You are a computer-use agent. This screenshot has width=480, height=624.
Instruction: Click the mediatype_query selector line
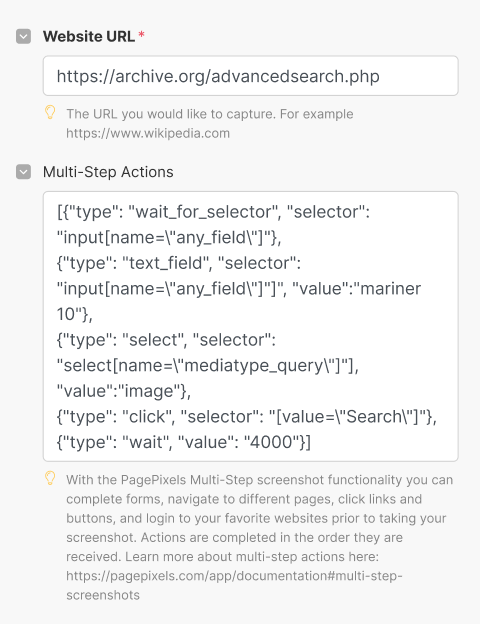click(x=207, y=365)
